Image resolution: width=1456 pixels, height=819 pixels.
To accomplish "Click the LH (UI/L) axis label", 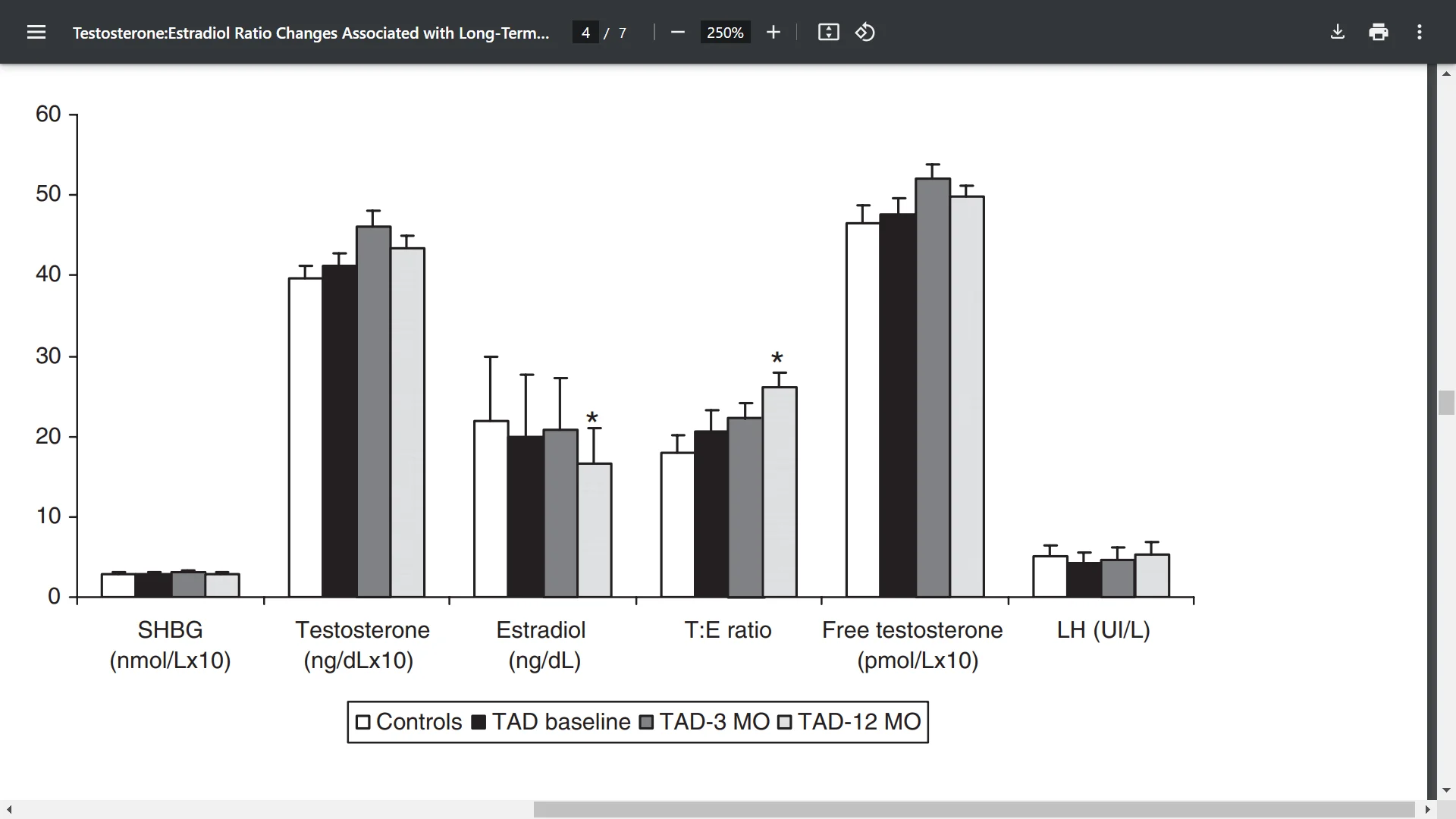I will point(1103,630).
